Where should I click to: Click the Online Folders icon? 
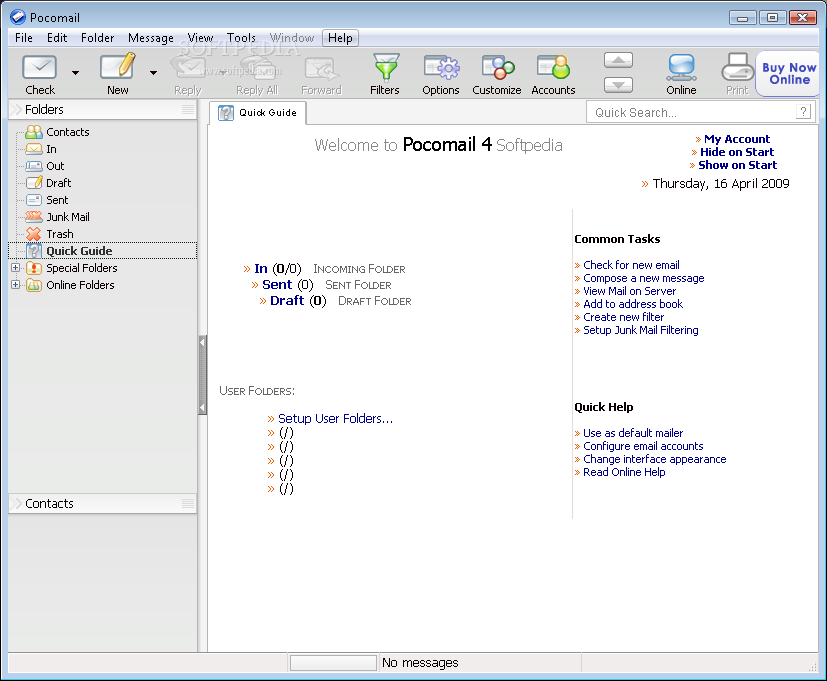[x=34, y=285]
